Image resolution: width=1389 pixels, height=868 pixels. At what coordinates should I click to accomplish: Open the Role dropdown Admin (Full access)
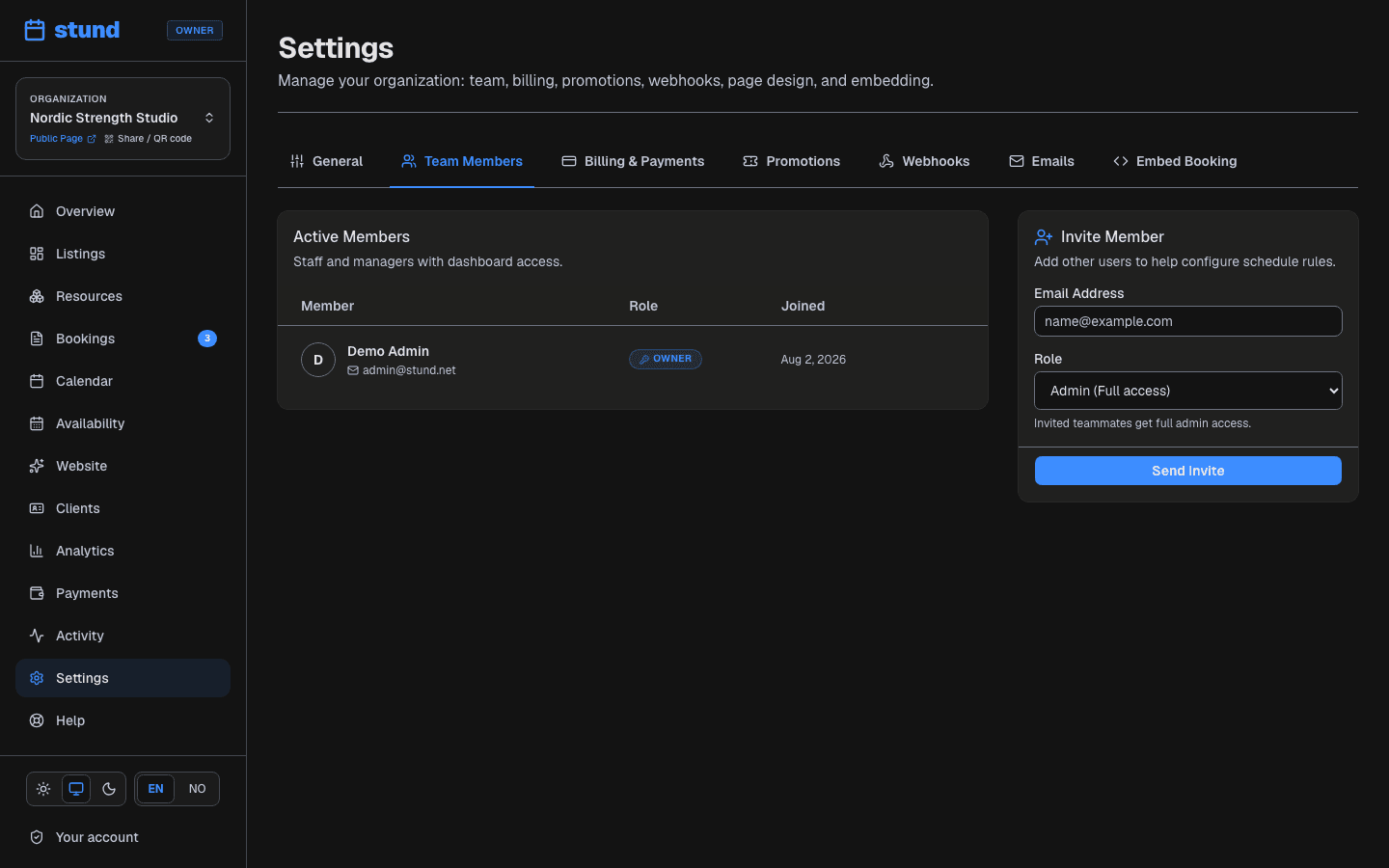pos(1188,391)
